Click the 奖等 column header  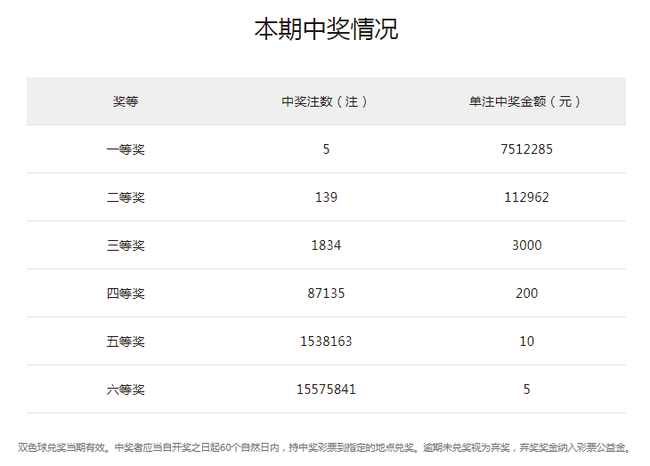(126, 102)
